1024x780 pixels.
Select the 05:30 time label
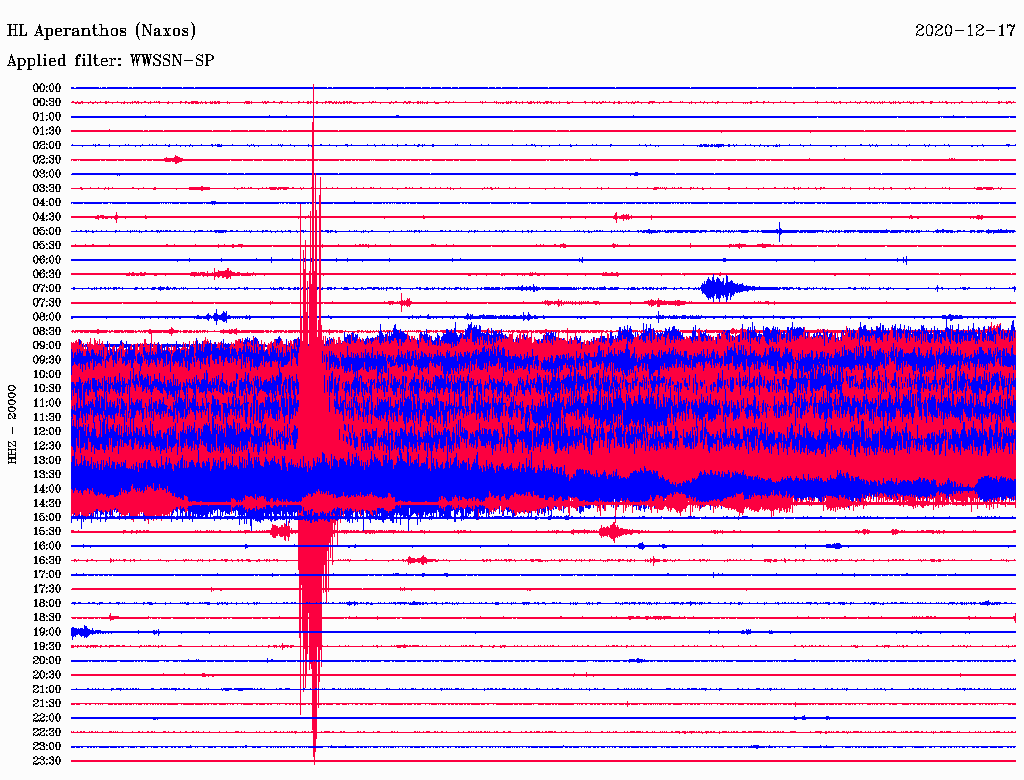pyautogui.click(x=47, y=246)
